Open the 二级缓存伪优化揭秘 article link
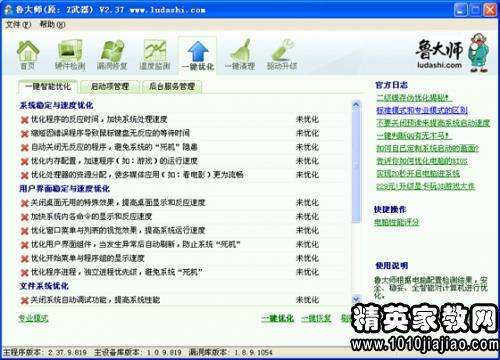 click(x=414, y=98)
